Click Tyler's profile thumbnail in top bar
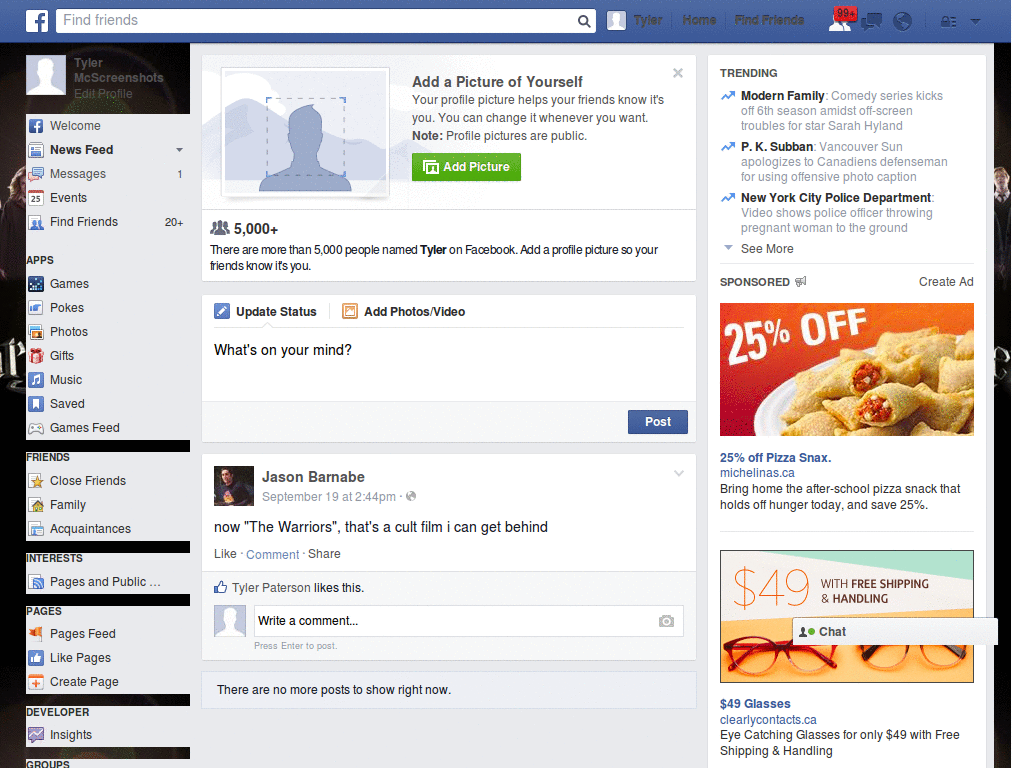Screen dimensions: 1024x768 coord(616,20)
